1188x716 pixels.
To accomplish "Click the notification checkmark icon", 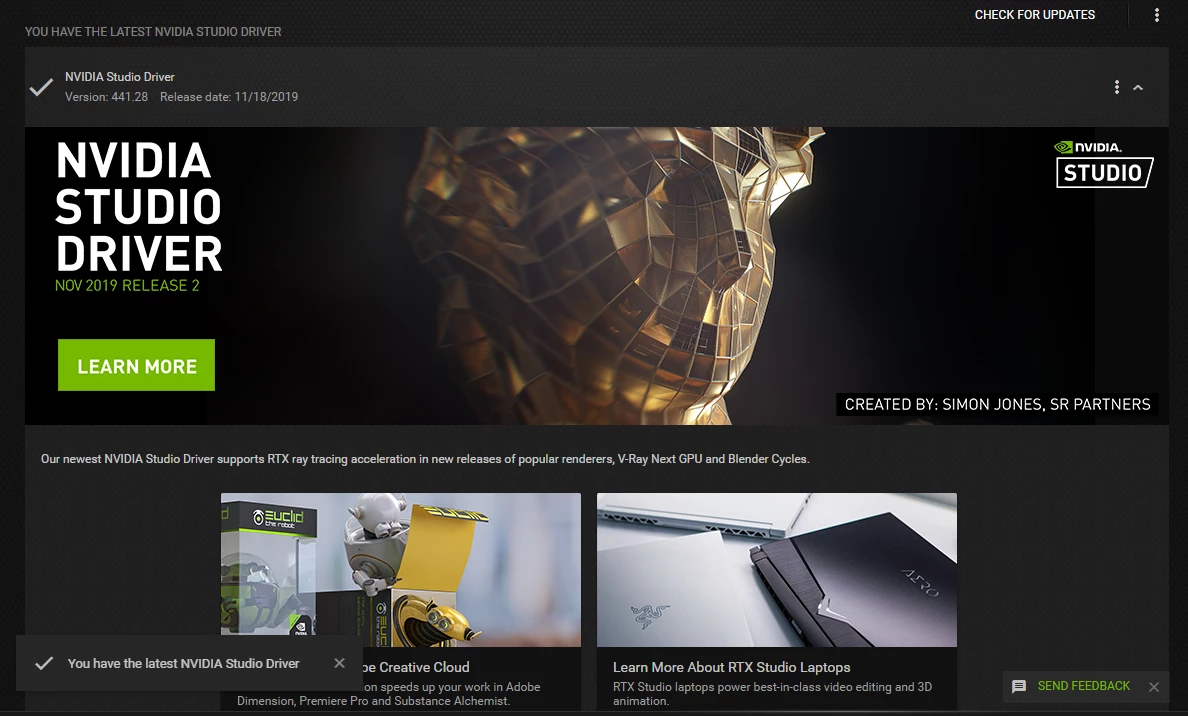I will 44,663.
